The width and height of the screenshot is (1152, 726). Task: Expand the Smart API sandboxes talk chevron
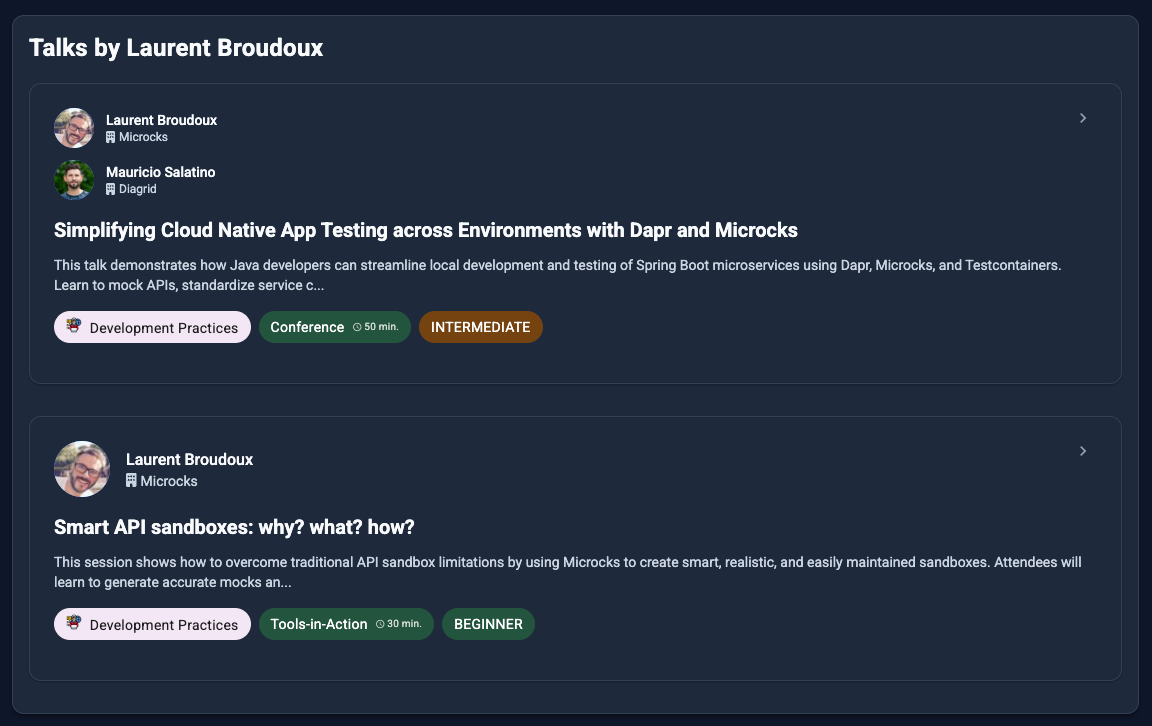pyautogui.click(x=1083, y=451)
